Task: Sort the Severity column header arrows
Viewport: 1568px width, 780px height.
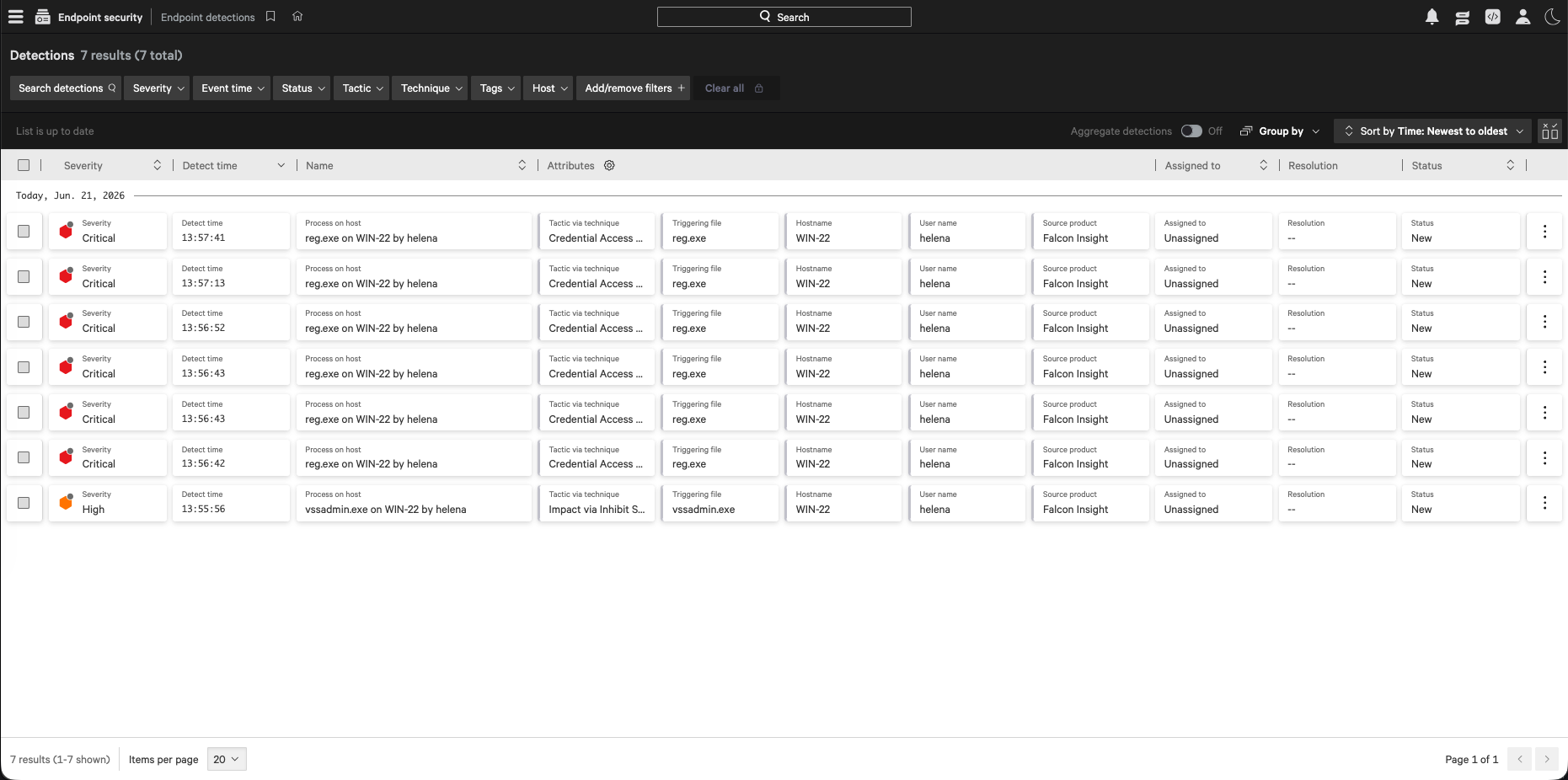Action: pos(157,165)
